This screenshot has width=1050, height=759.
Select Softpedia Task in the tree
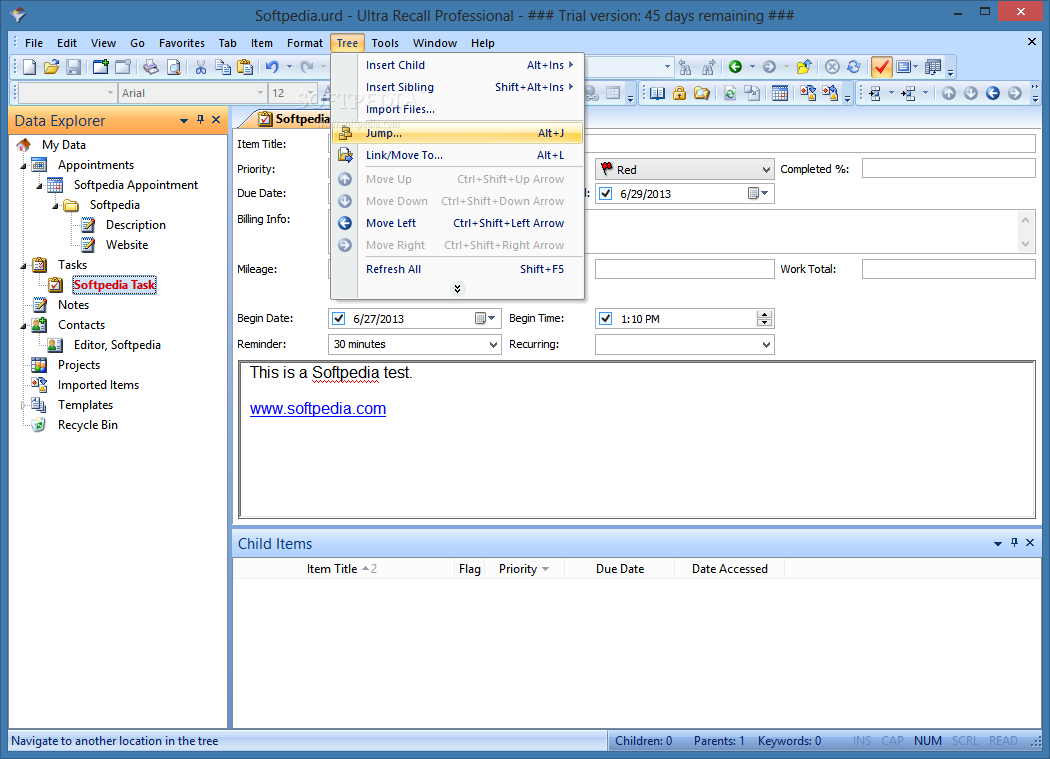point(115,285)
